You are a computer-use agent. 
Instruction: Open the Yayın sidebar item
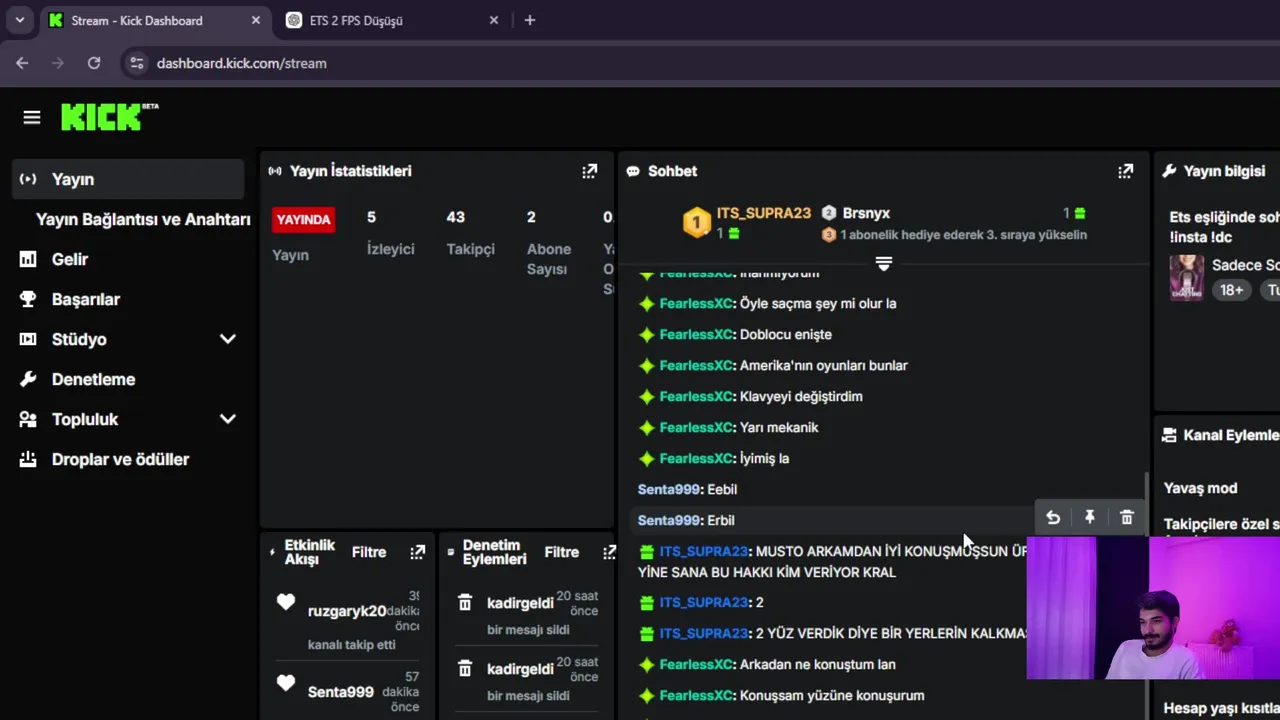click(128, 179)
